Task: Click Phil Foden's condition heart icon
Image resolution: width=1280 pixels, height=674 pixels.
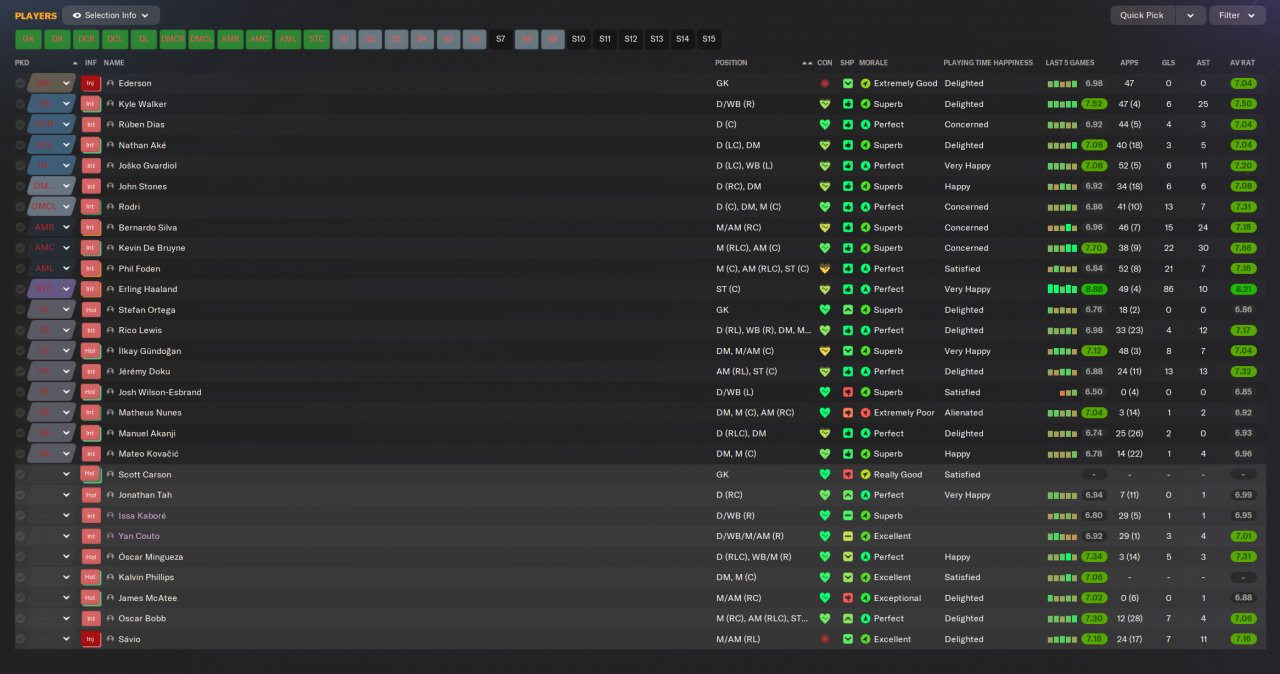Action: [x=825, y=269]
